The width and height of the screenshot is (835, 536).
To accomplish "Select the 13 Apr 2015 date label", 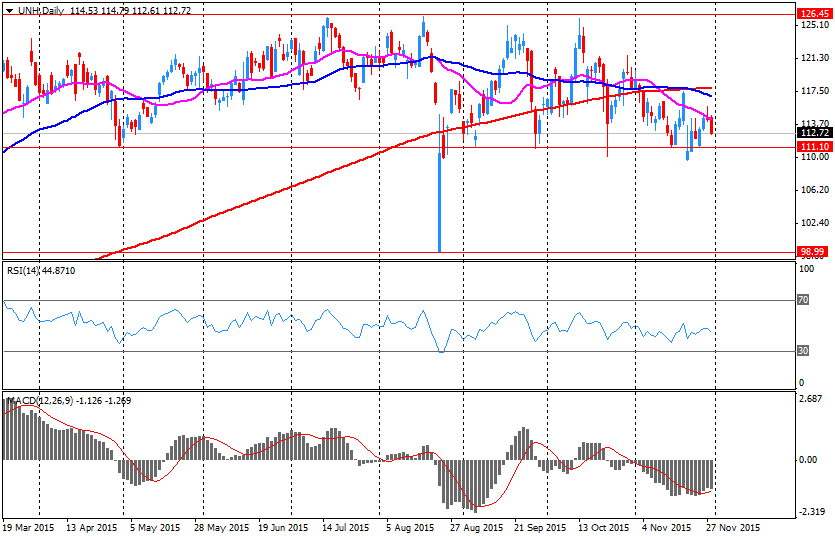I will tap(92, 527).
